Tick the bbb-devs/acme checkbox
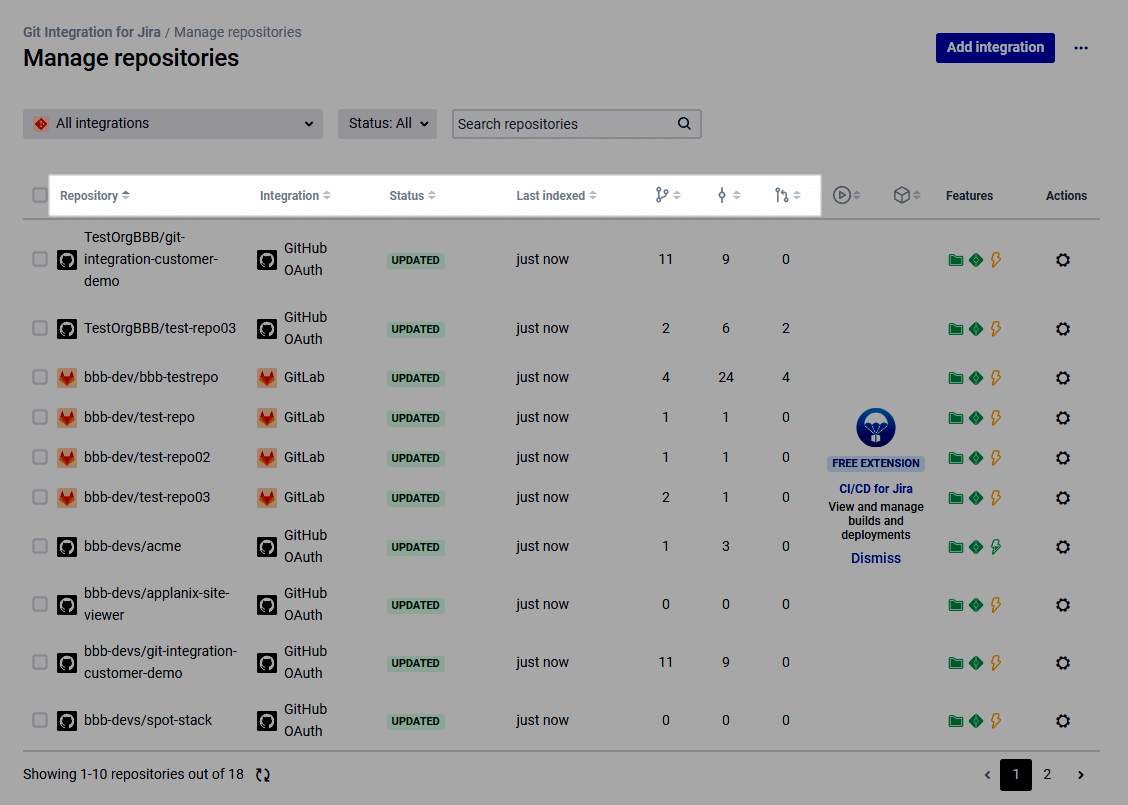1128x805 pixels. pos(40,546)
